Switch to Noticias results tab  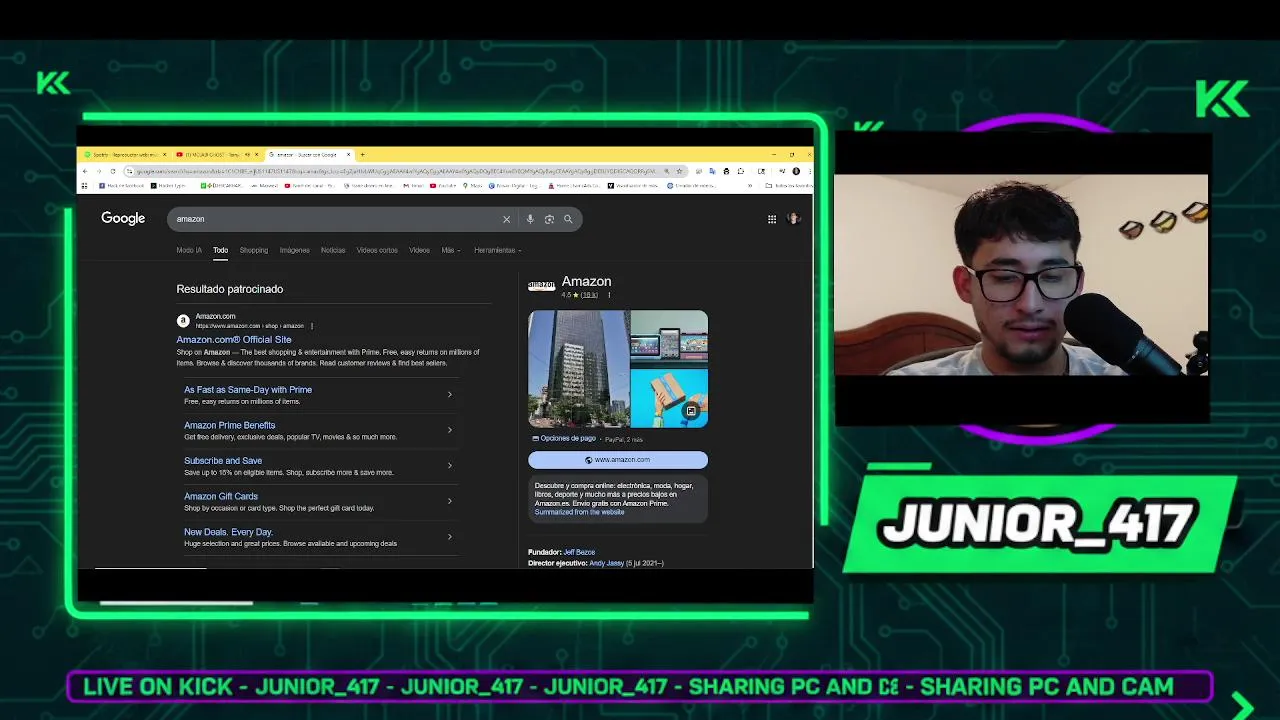333,250
